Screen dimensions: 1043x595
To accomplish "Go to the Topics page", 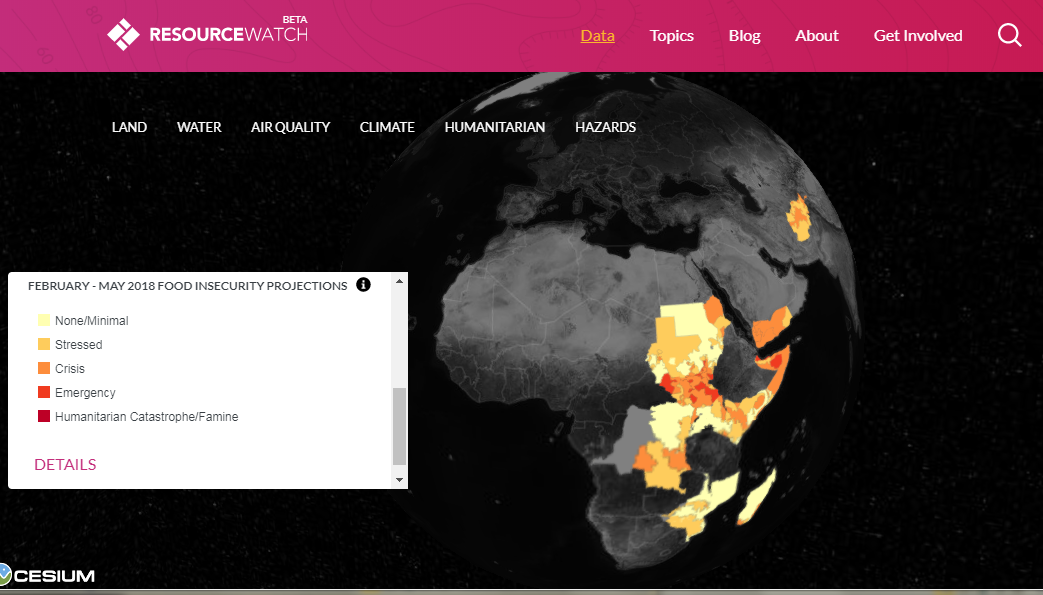I will [671, 36].
